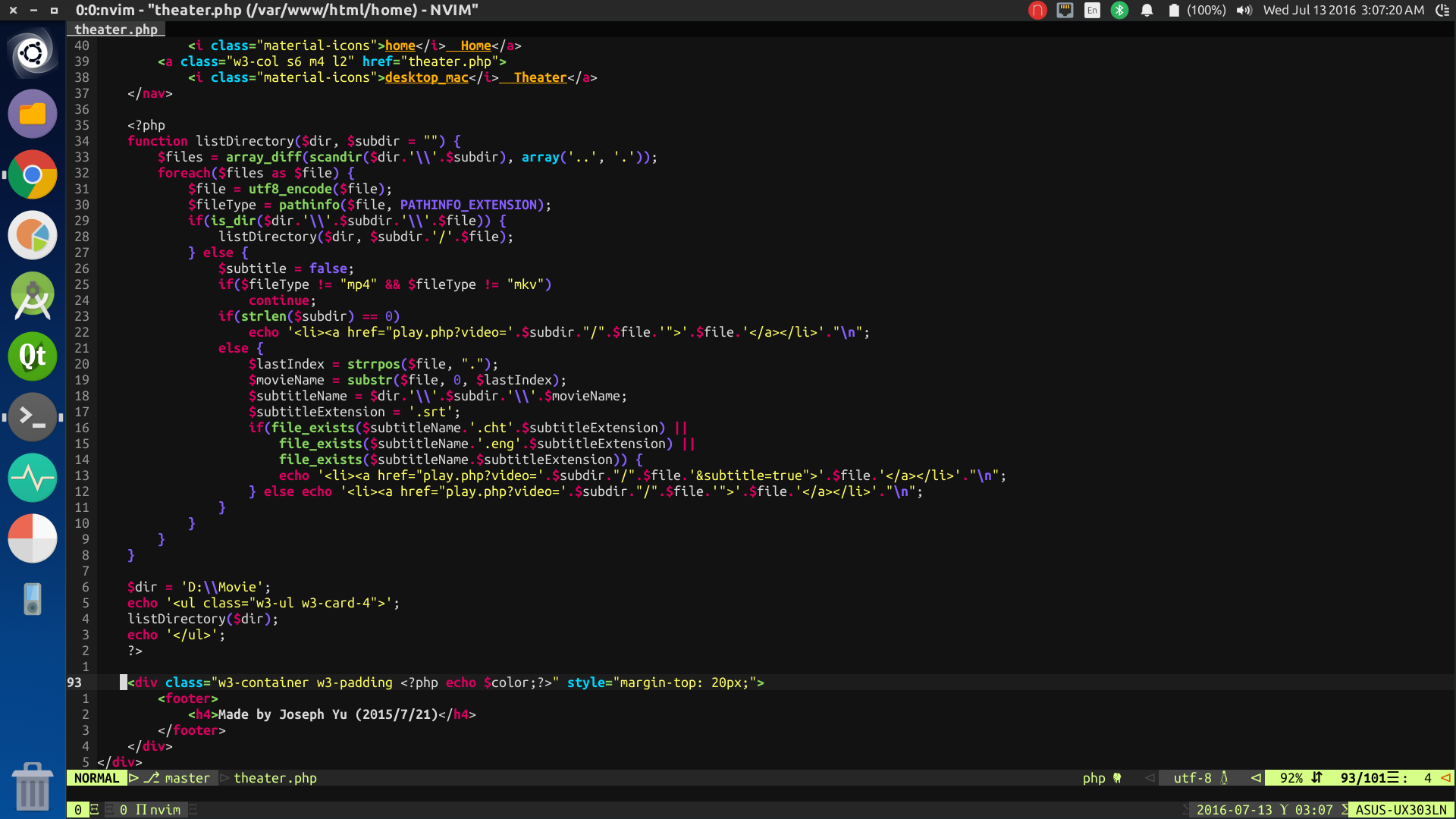Click the tmux nvim window entry
The width and height of the screenshot is (1456, 819).
coord(157,810)
